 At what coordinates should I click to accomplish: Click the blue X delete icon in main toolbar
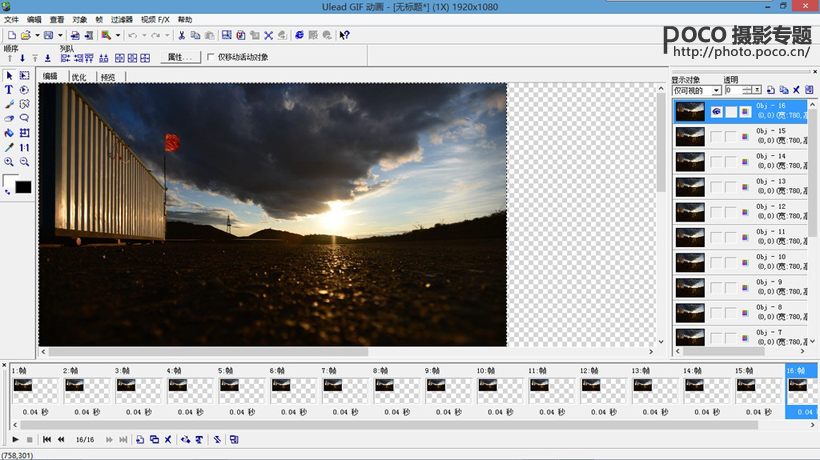click(268, 36)
